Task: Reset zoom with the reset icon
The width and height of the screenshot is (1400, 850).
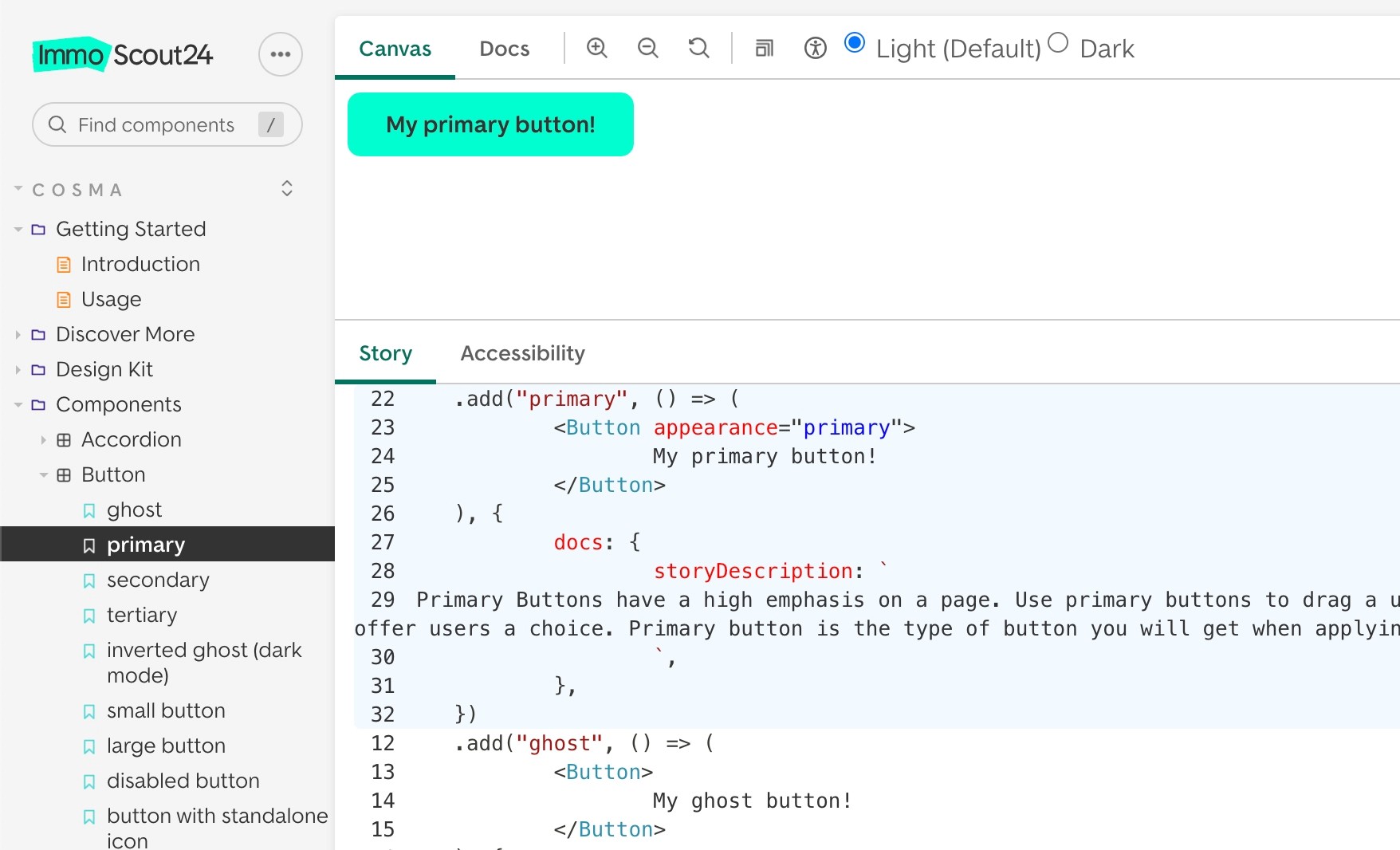Action: 698,48
